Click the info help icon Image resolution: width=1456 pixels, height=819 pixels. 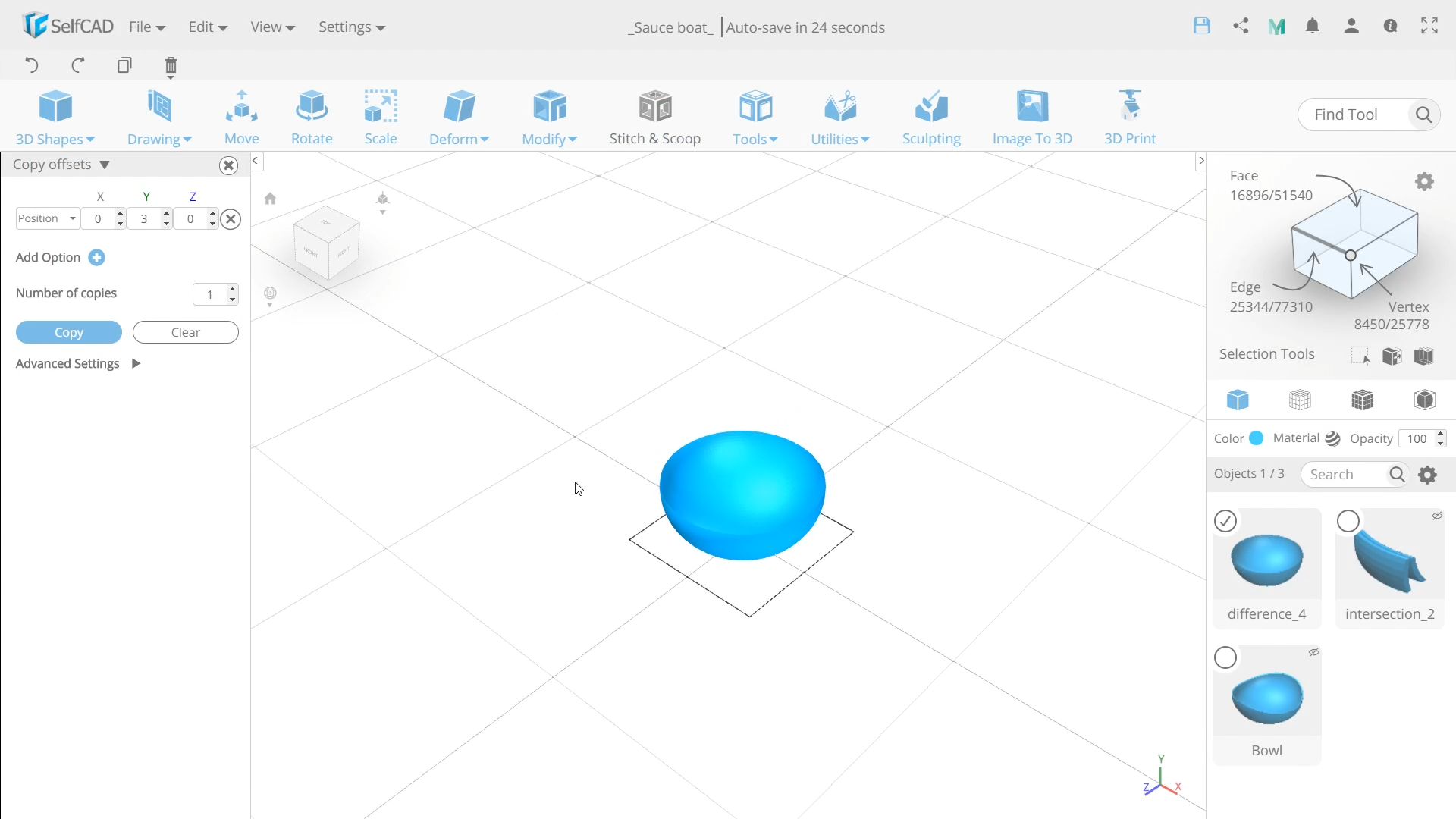1390,26
